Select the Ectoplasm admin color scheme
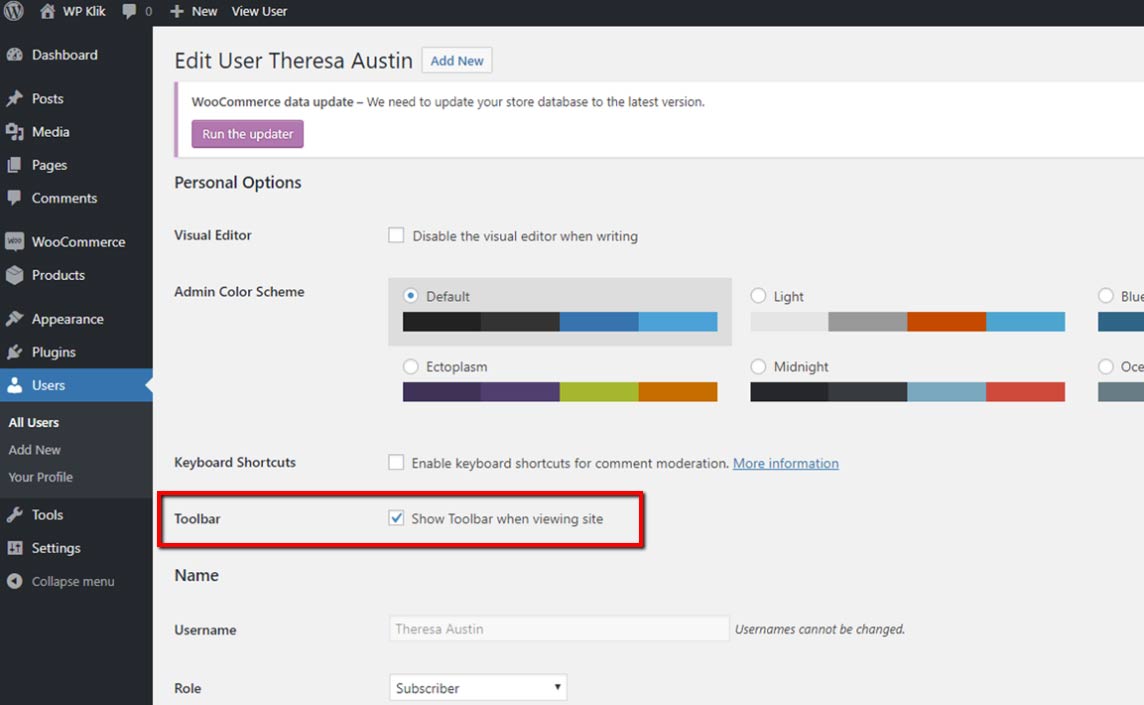1144x705 pixels. click(x=410, y=366)
